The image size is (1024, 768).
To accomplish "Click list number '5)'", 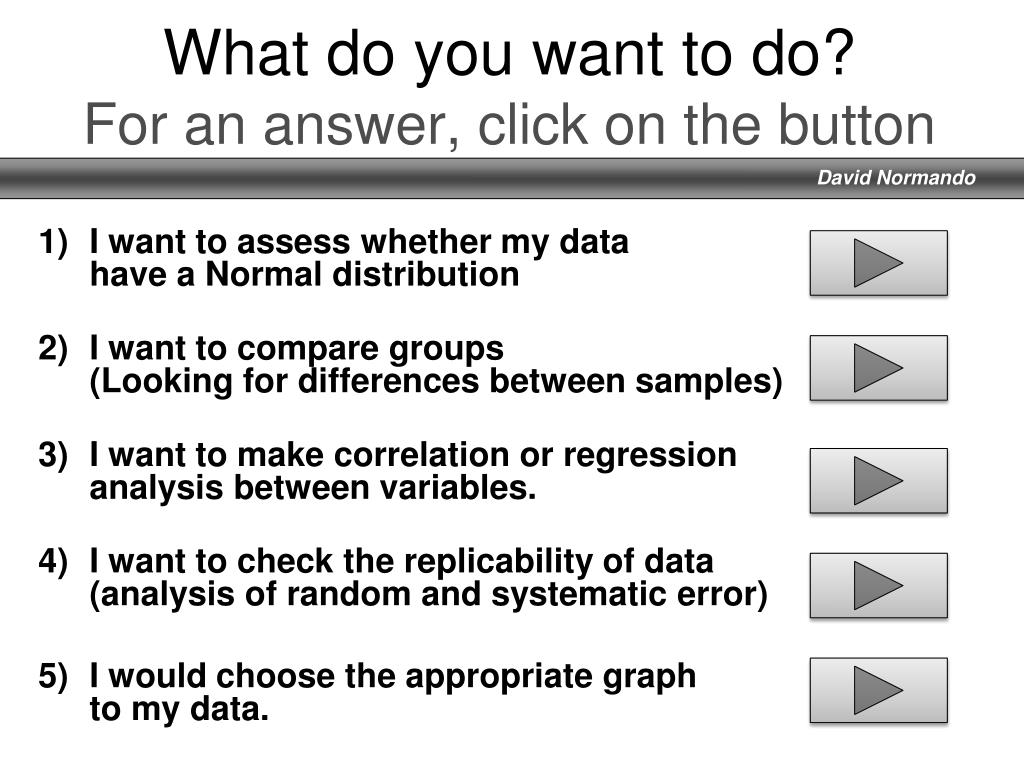I will [53, 677].
